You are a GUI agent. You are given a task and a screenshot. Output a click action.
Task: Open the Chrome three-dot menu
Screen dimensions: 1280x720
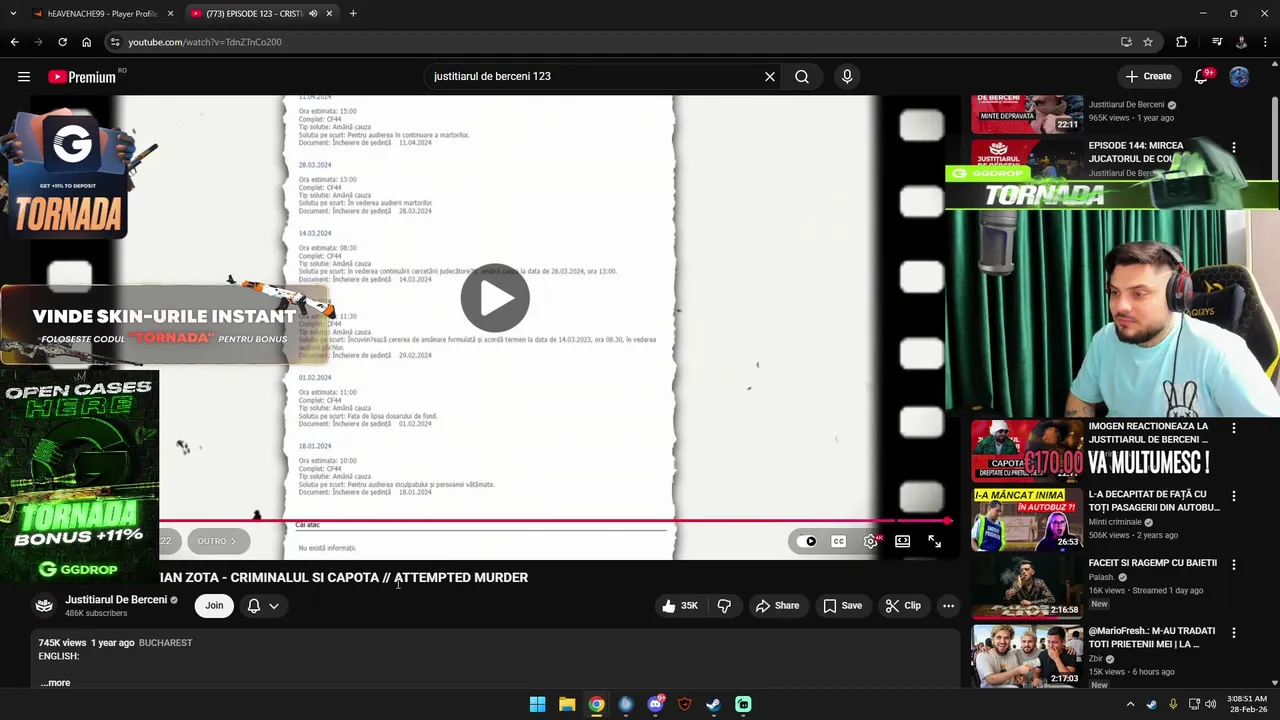tap(1265, 42)
